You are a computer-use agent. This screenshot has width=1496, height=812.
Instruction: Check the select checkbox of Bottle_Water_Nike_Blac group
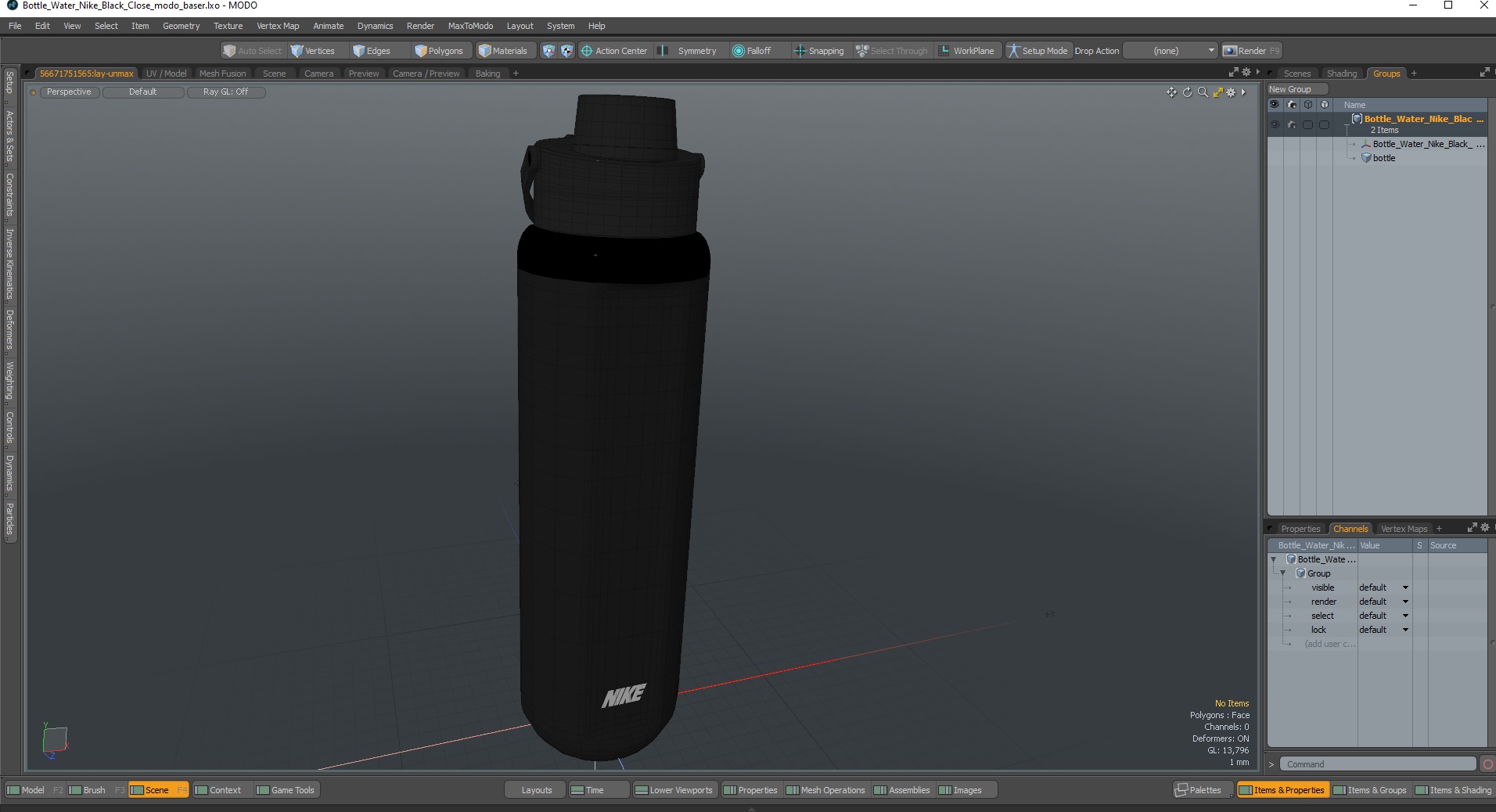(x=1307, y=124)
